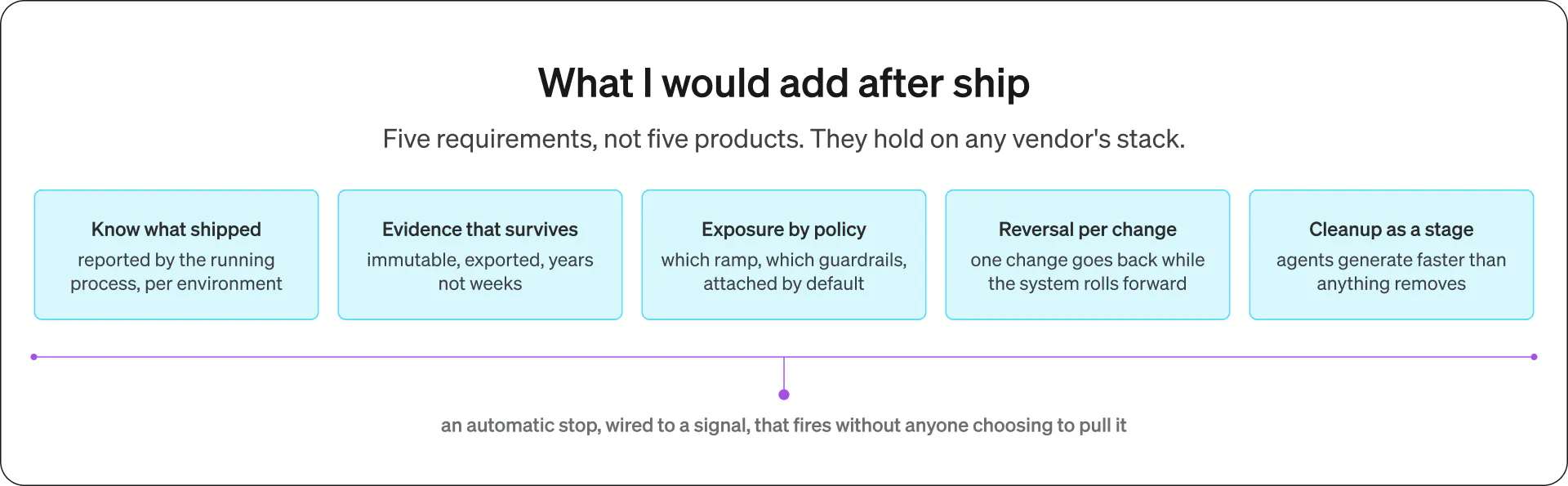Click 'agents generate faster than' description
This screenshot has height=486, width=1568.
pos(1392,272)
